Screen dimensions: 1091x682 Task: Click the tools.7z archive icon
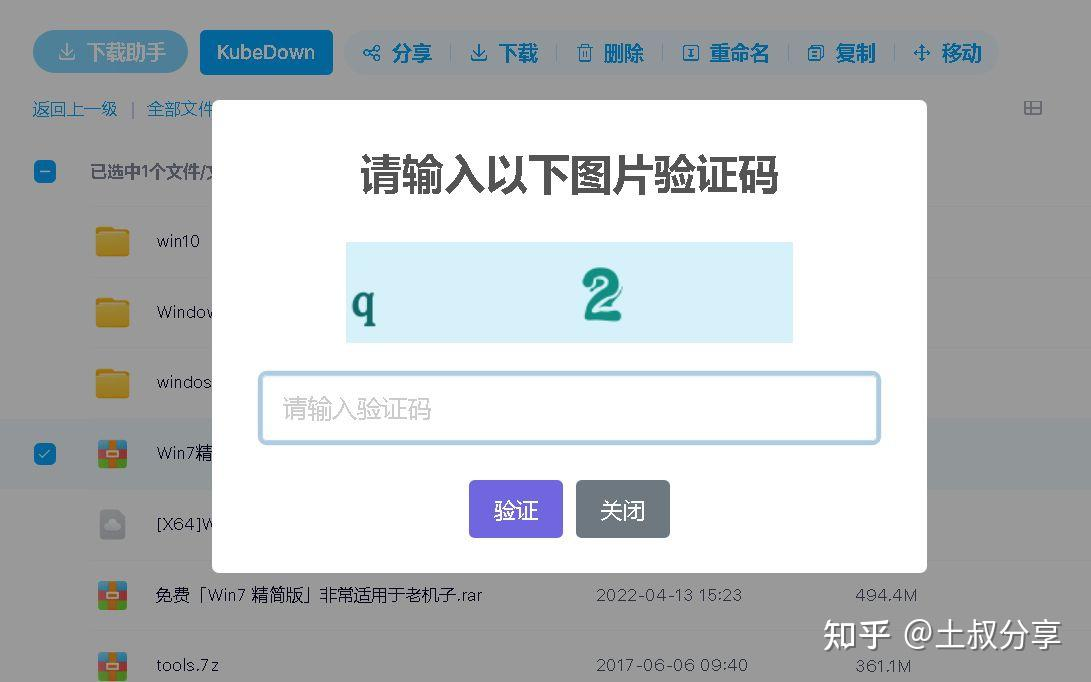click(112, 665)
